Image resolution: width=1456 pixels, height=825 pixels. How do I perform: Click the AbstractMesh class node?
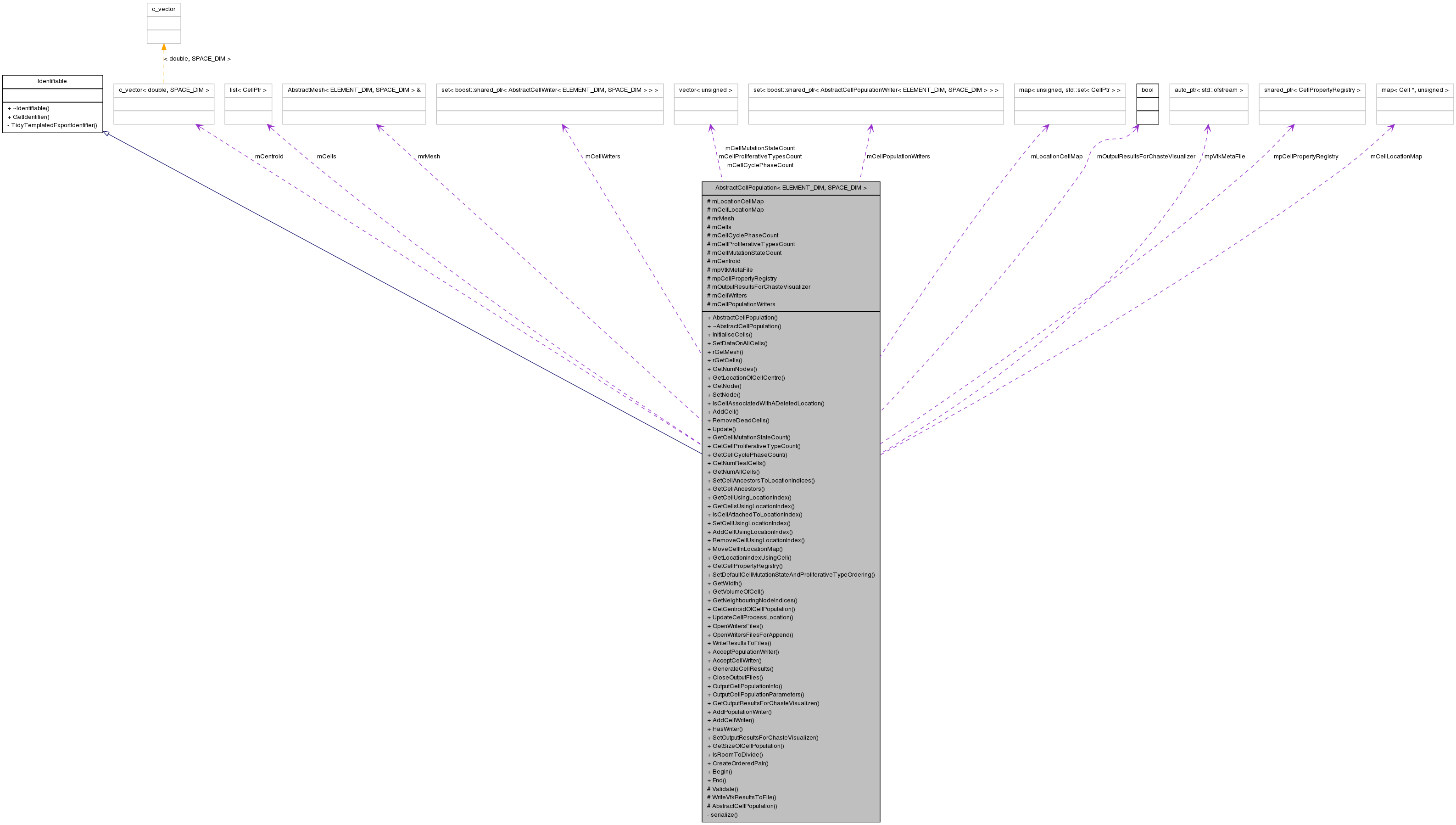353,90
